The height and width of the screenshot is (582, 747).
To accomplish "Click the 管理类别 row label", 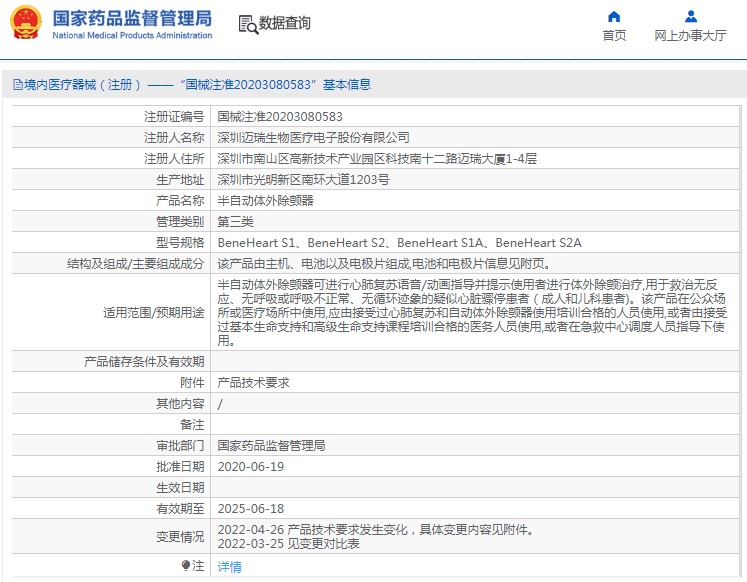I will click(180, 221).
